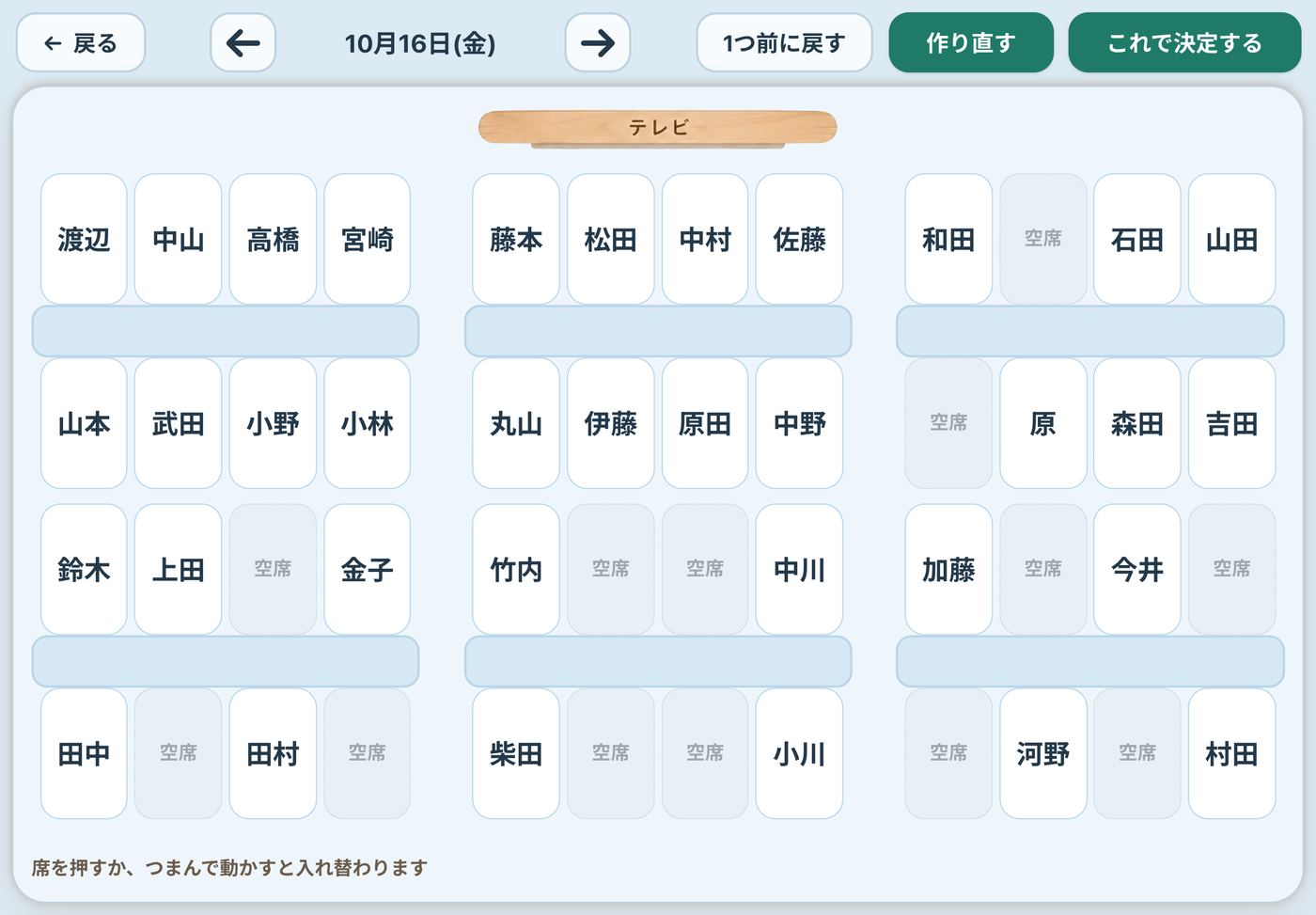This screenshot has height=915, width=1316.
Task: Select the 和田 seat
Action: click(x=948, y=239)
